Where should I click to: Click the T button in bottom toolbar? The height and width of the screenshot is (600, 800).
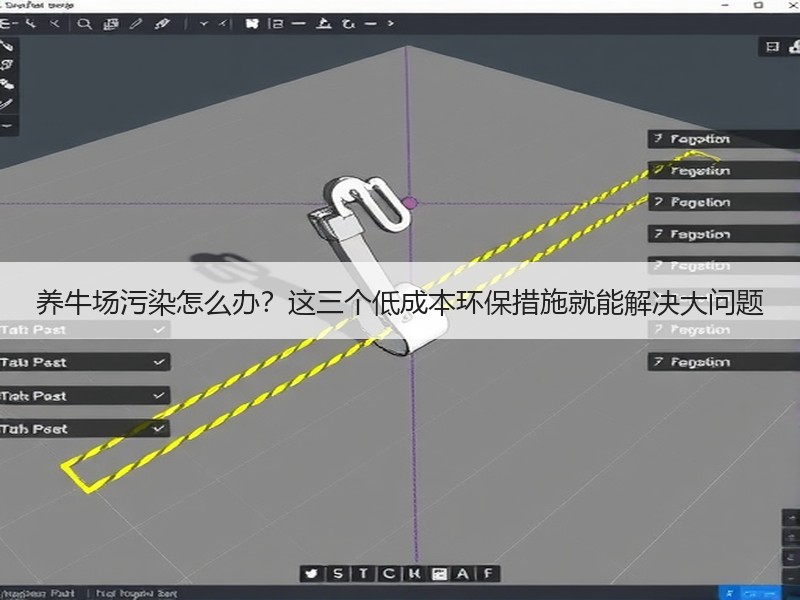363,574
